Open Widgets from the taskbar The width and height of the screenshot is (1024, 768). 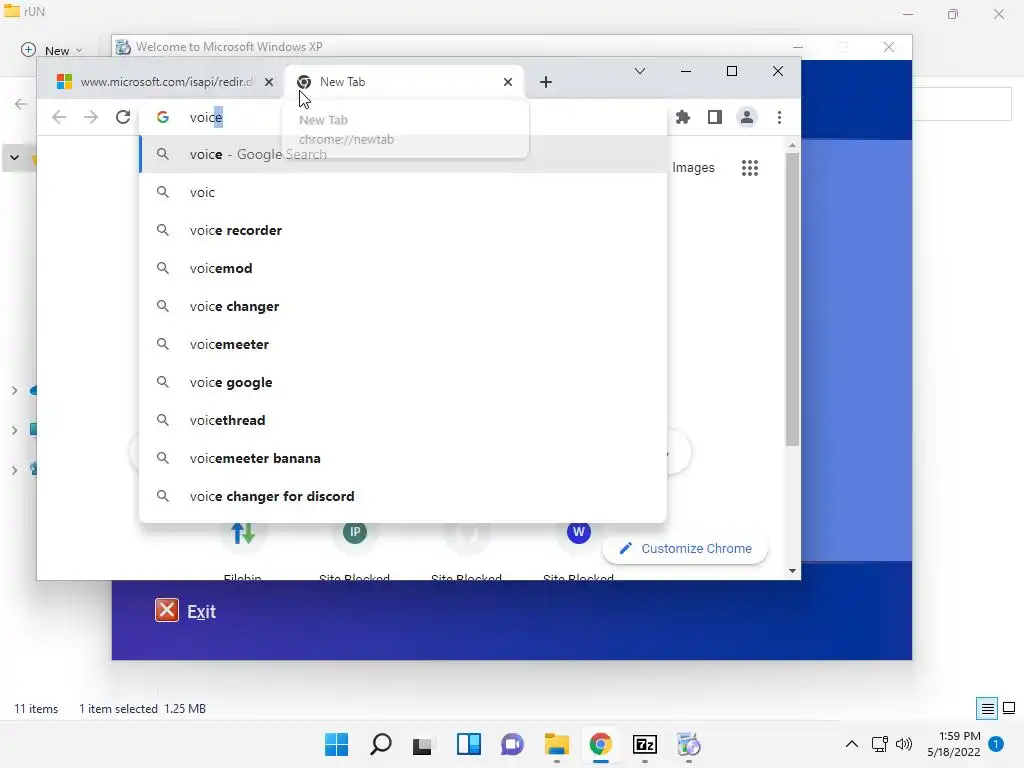point(468,744)
